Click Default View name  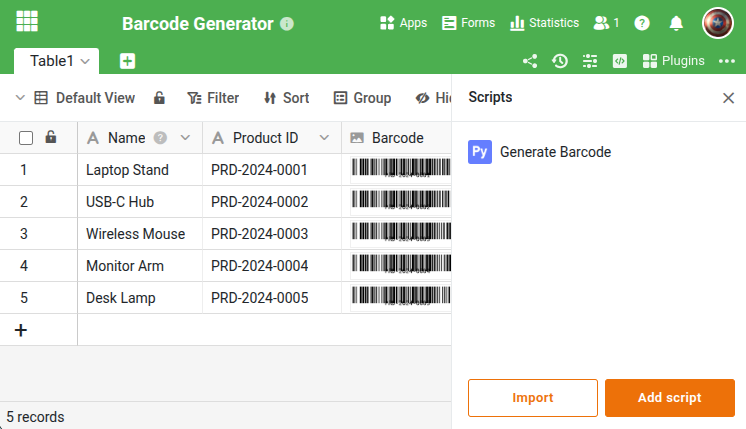click(95, 98)
